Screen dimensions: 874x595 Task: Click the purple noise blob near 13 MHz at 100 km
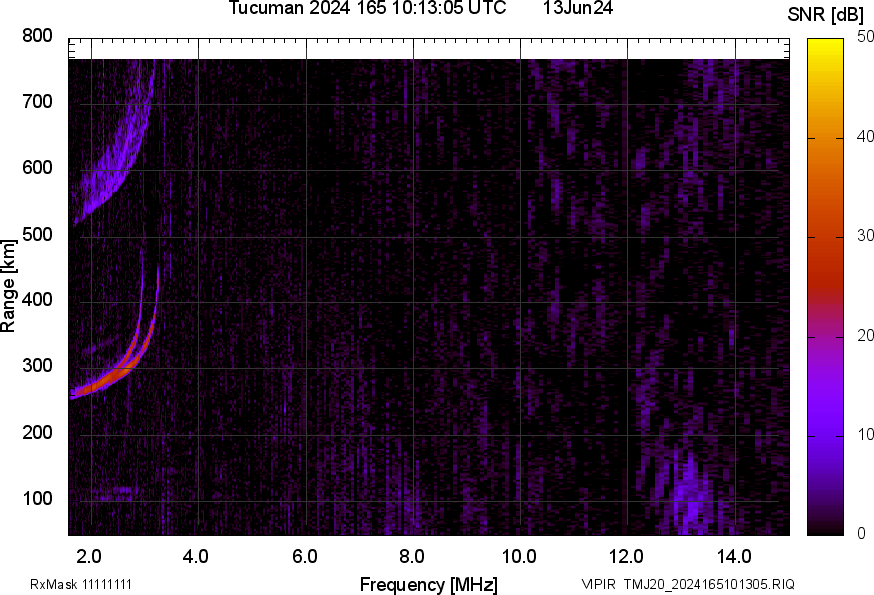690,496
